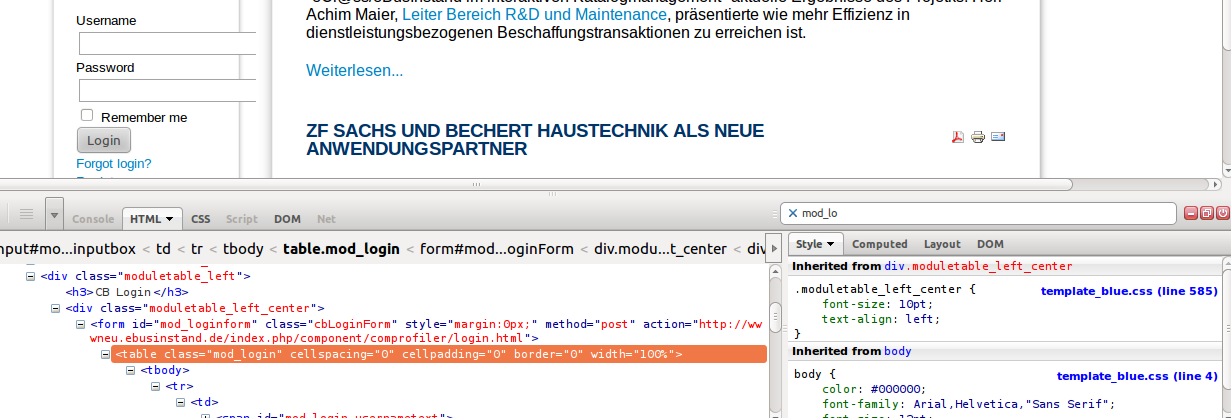Collapse the td node
This screenshot has width=1231, height=418.
tap(181, 402)
